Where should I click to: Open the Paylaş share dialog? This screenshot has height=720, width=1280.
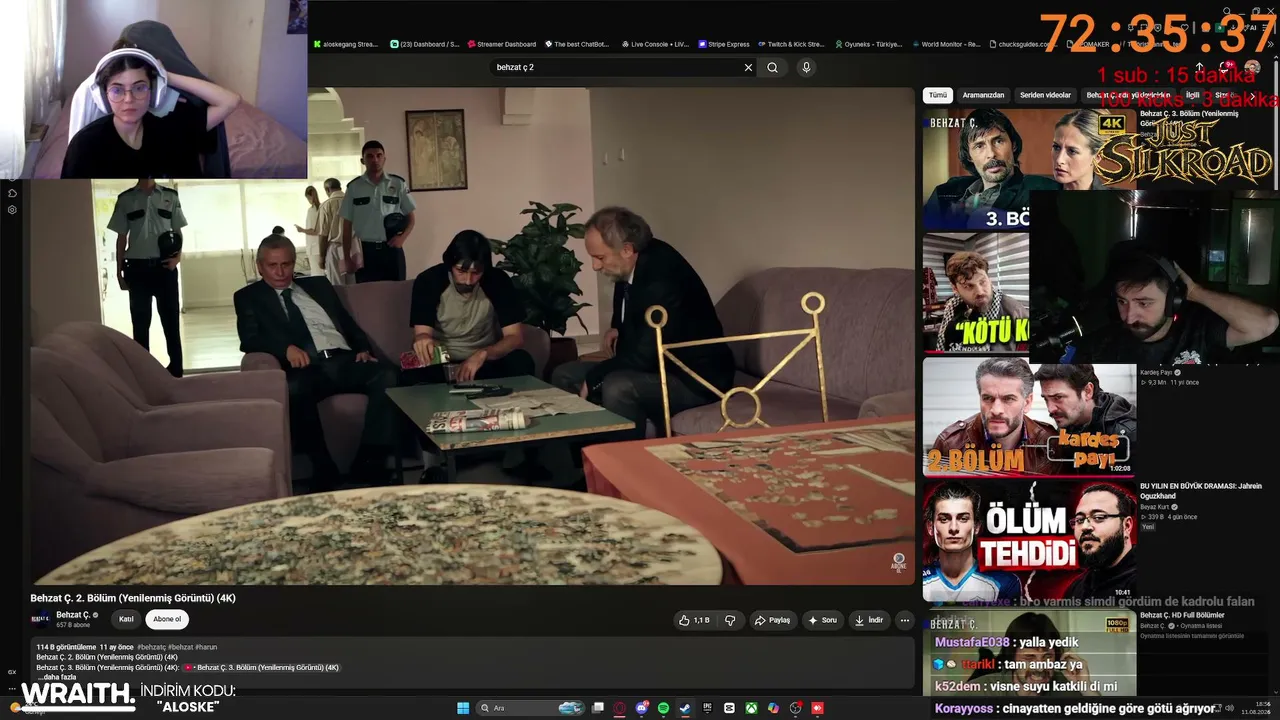pyautogui.click(x=772, y=620)
